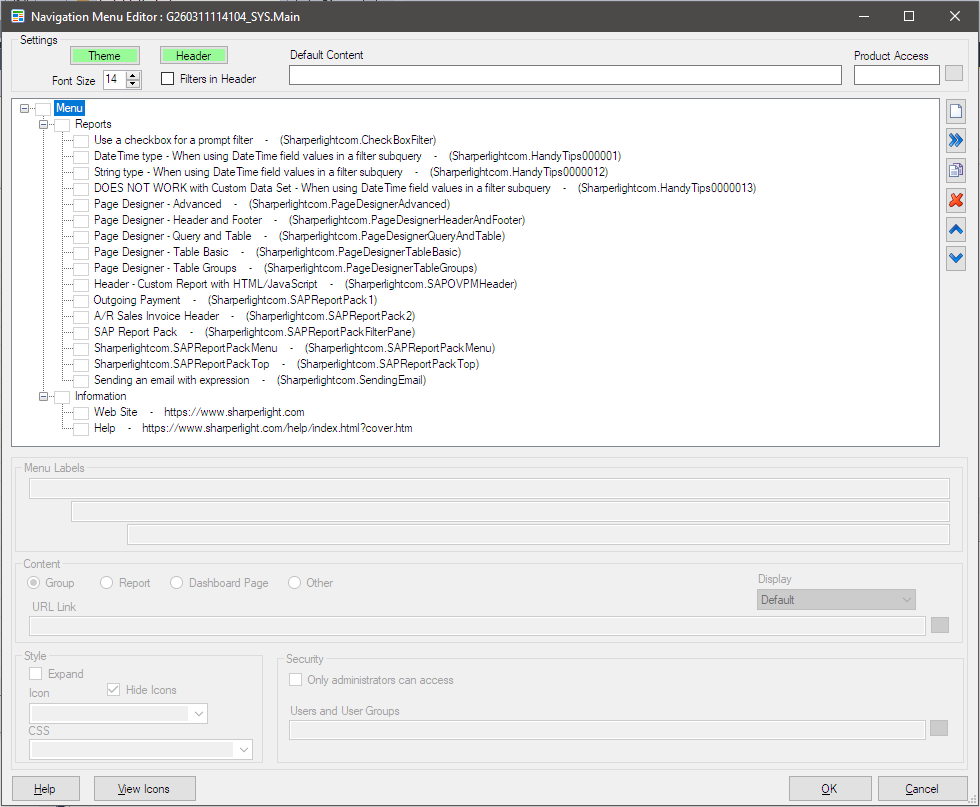Collapse the Information tree node
Screen dimensions: 980x807
pyautogui.click(x=43, y=396)
